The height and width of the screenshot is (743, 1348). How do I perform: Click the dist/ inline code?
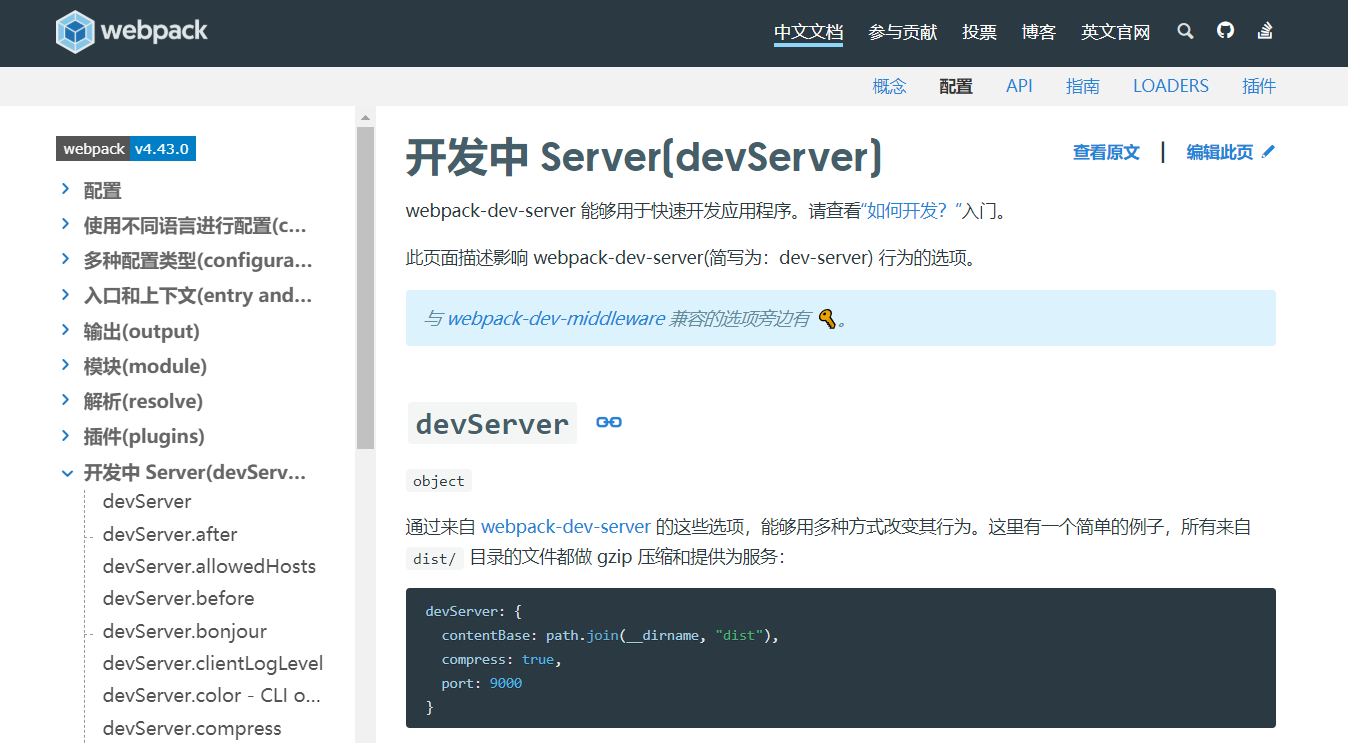pyautogui.click(x=434, y=558)
